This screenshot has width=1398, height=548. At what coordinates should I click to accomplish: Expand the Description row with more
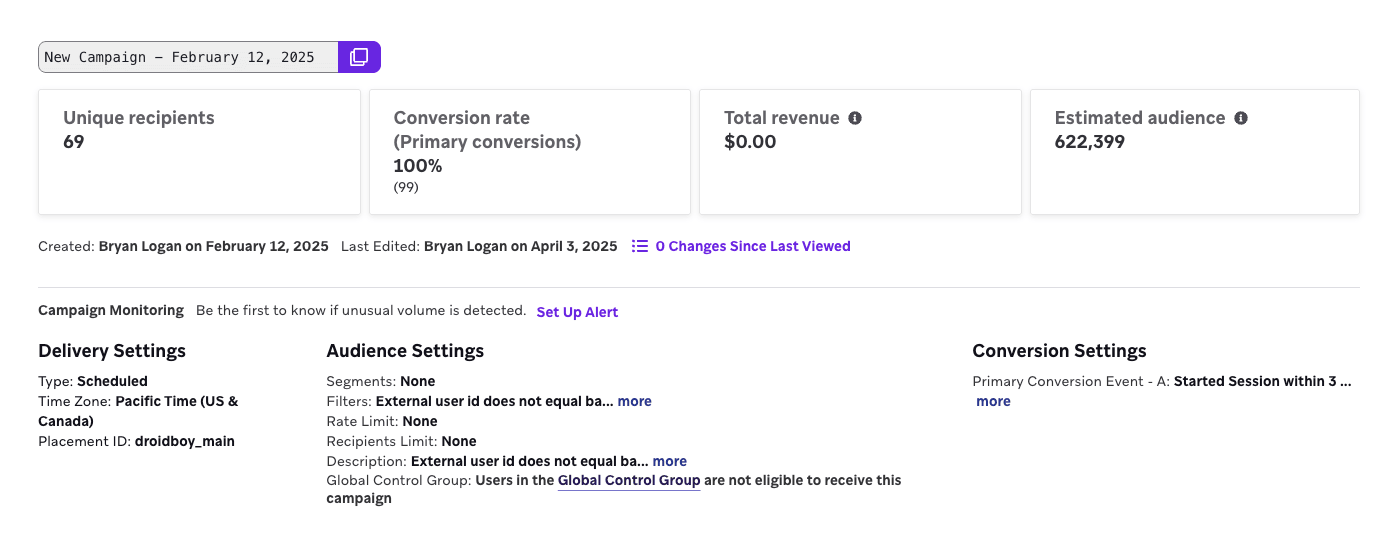(x=669, y=461)
